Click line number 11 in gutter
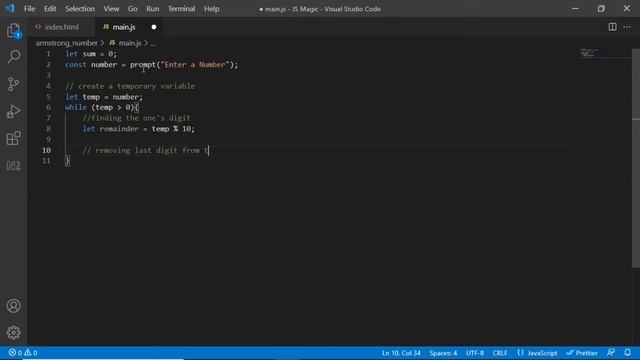The image size is (640, 360). 46,161
